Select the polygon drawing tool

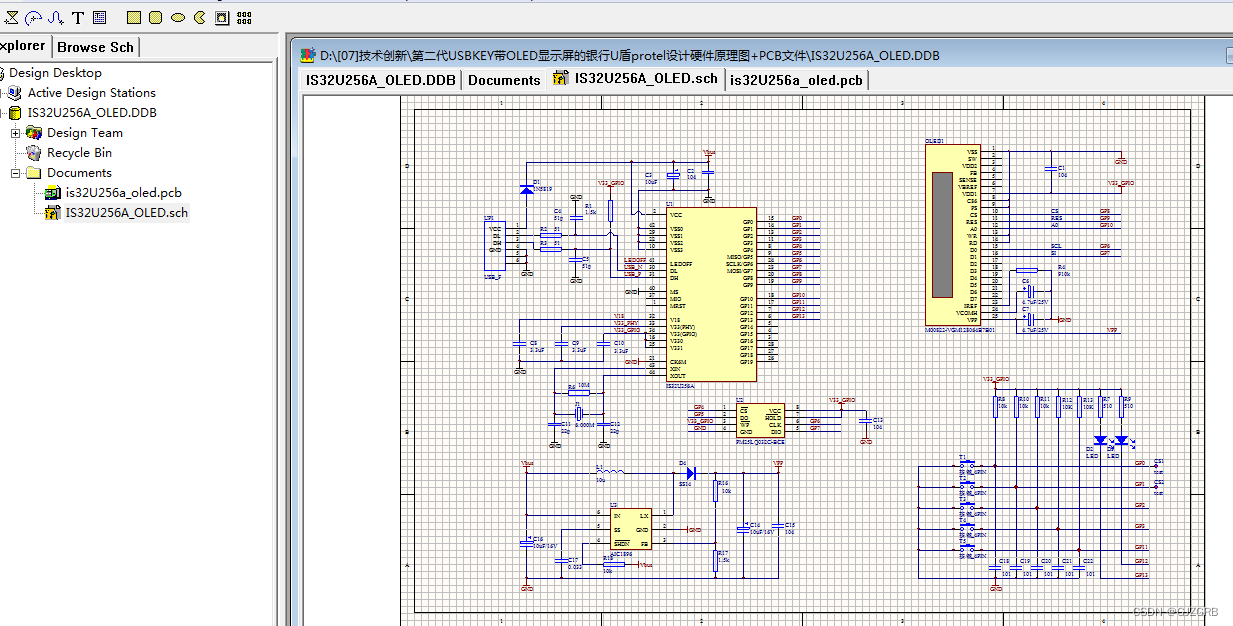pyautogui.click(x=12, y=17)
